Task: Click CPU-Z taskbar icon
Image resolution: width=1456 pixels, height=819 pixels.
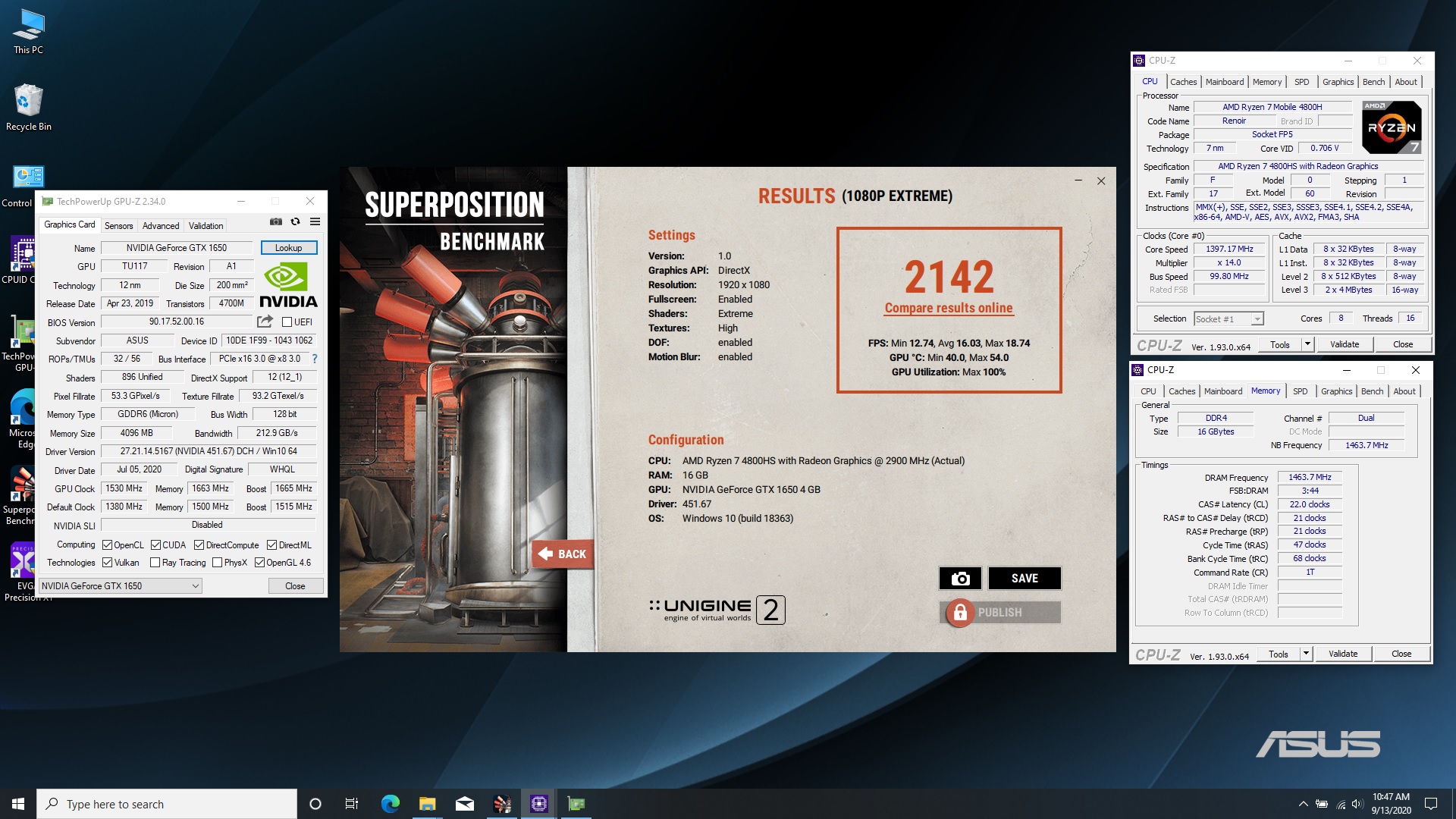Action: 539,804
